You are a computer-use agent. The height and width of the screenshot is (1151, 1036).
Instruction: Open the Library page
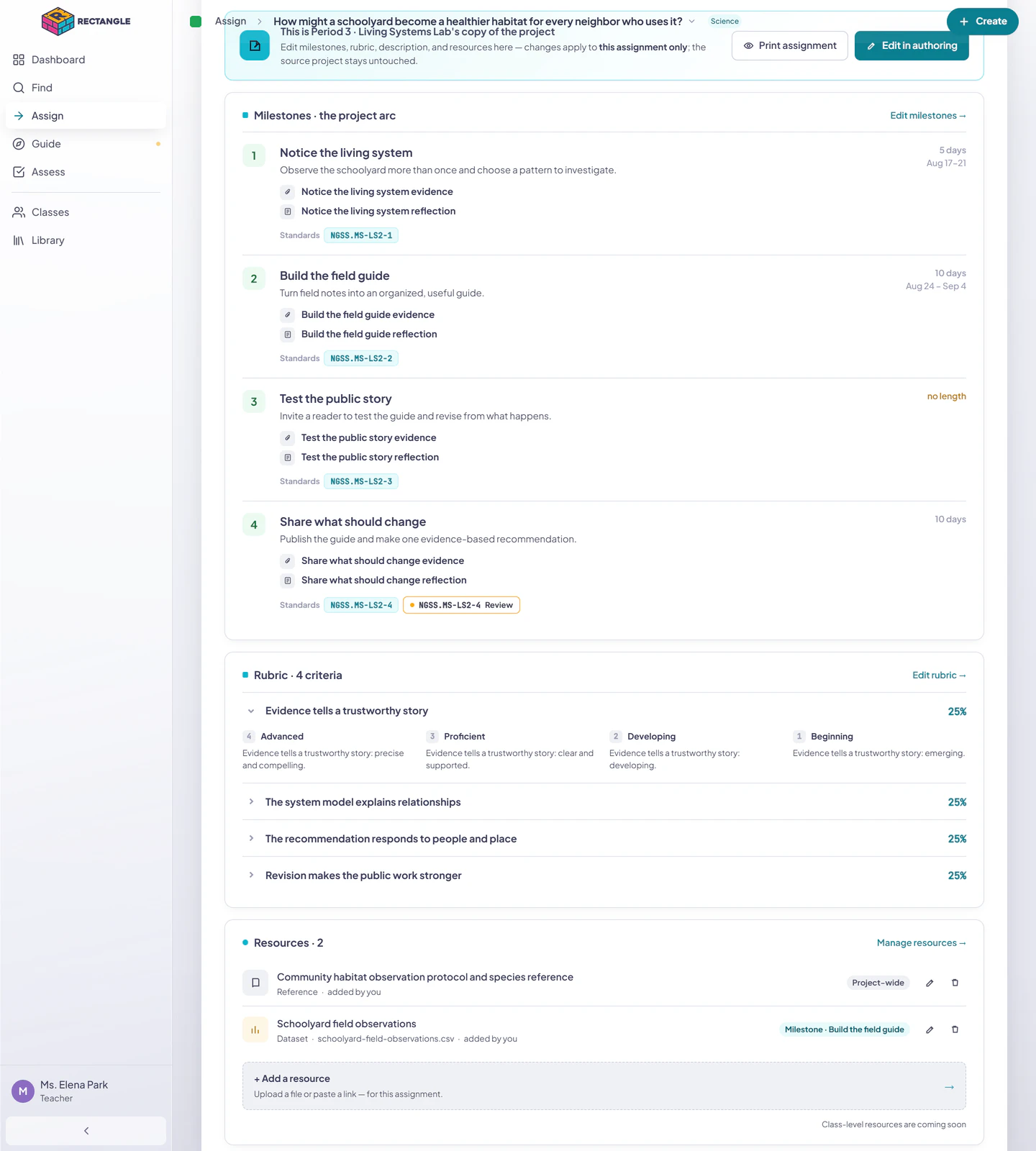[86, 240]
